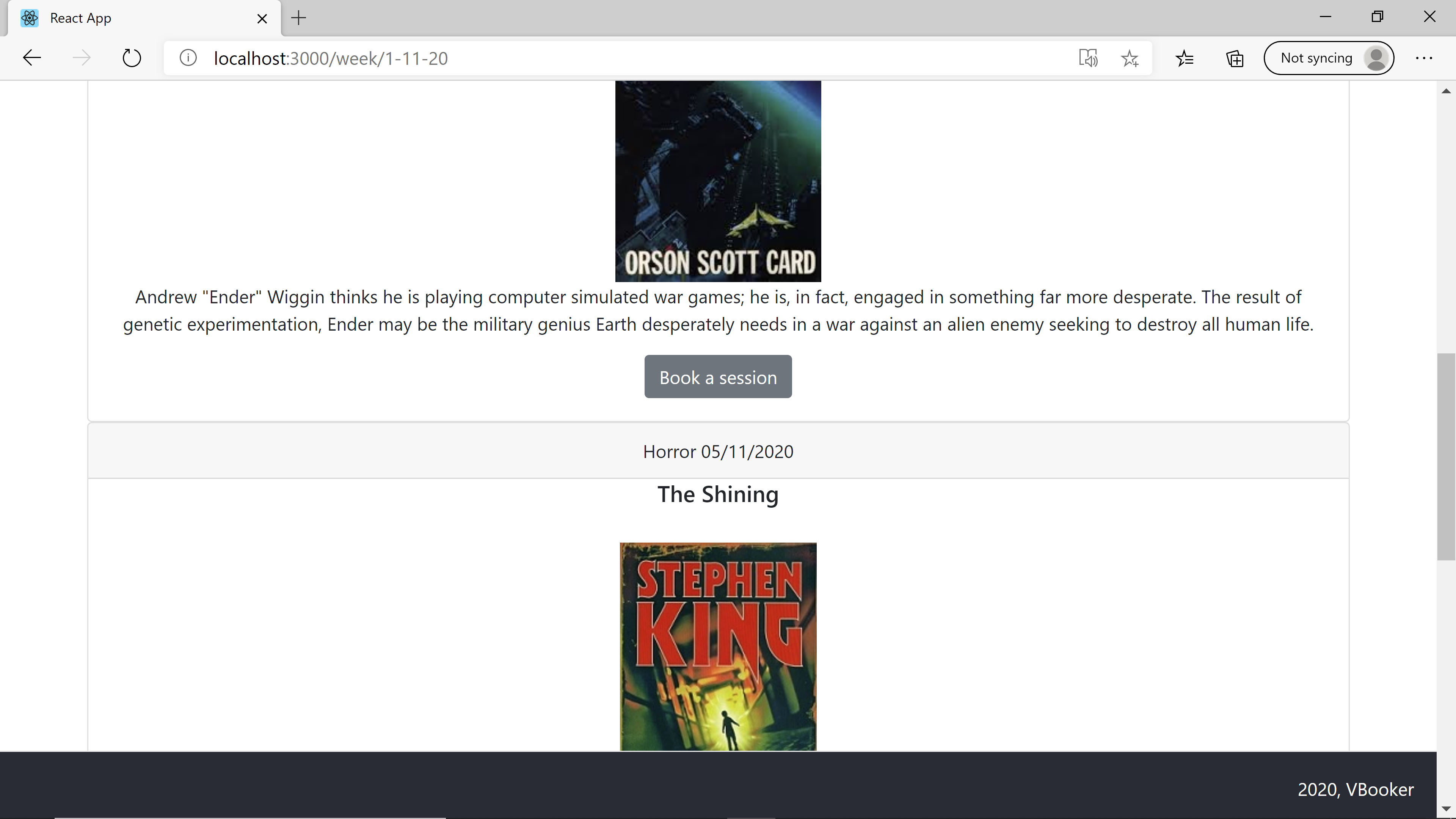1456x819 pixels.
Task: Click the forward navigation arrow
Action: [x=82, y=58]
